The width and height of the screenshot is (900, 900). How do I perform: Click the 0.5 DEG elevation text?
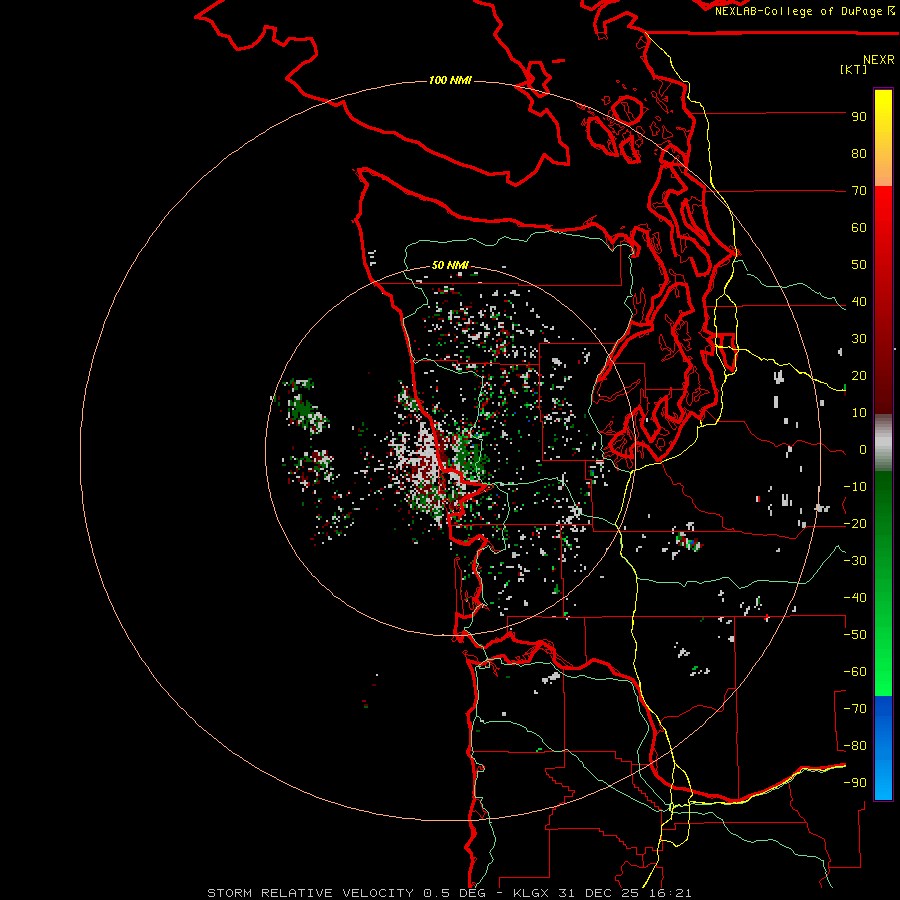coord(455,893)
